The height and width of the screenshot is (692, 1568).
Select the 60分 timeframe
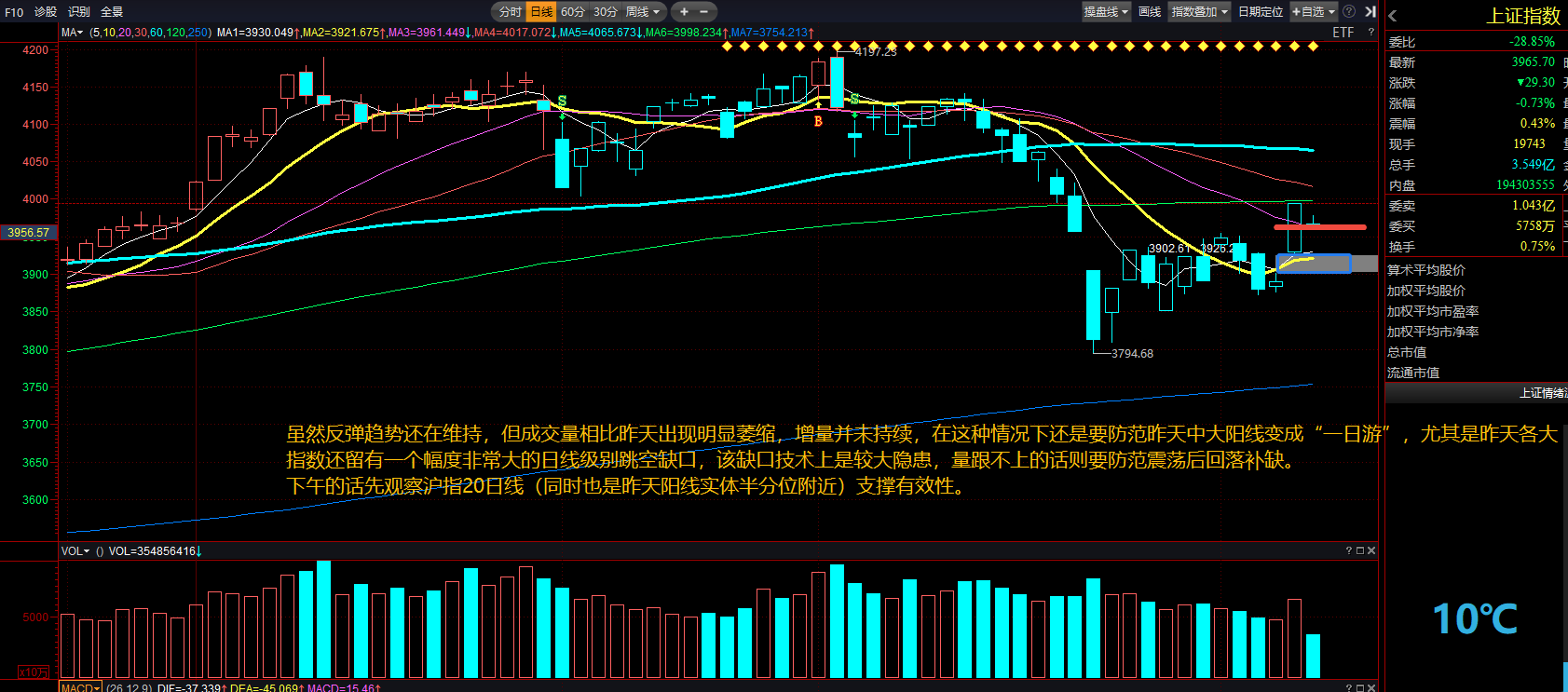pos(572,12)
